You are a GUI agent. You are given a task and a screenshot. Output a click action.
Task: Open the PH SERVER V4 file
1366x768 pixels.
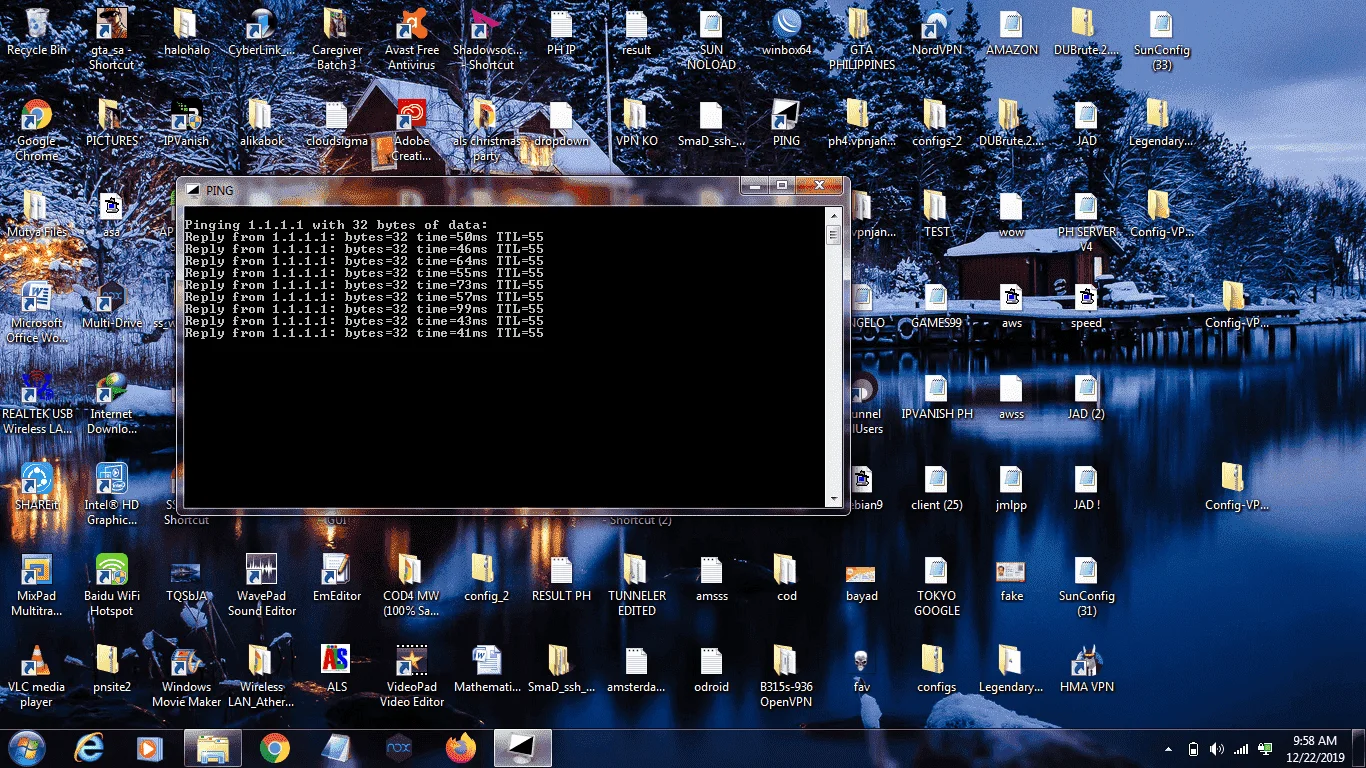click(x=1087, y=222)
